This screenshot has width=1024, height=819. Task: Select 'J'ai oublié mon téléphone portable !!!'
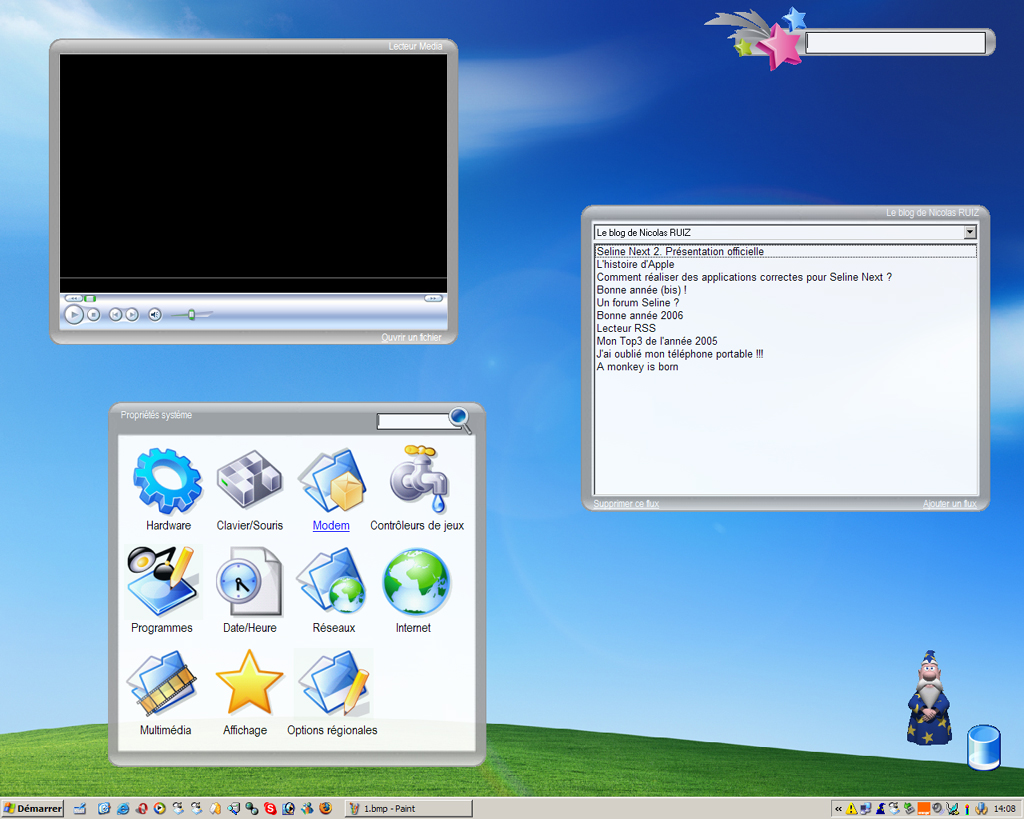click(x=680, y=354)
